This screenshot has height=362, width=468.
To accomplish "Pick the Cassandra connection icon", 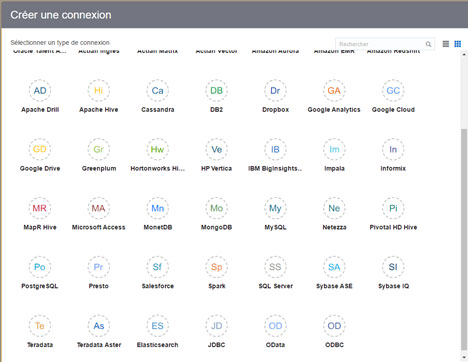I will (x=158, y=90).
